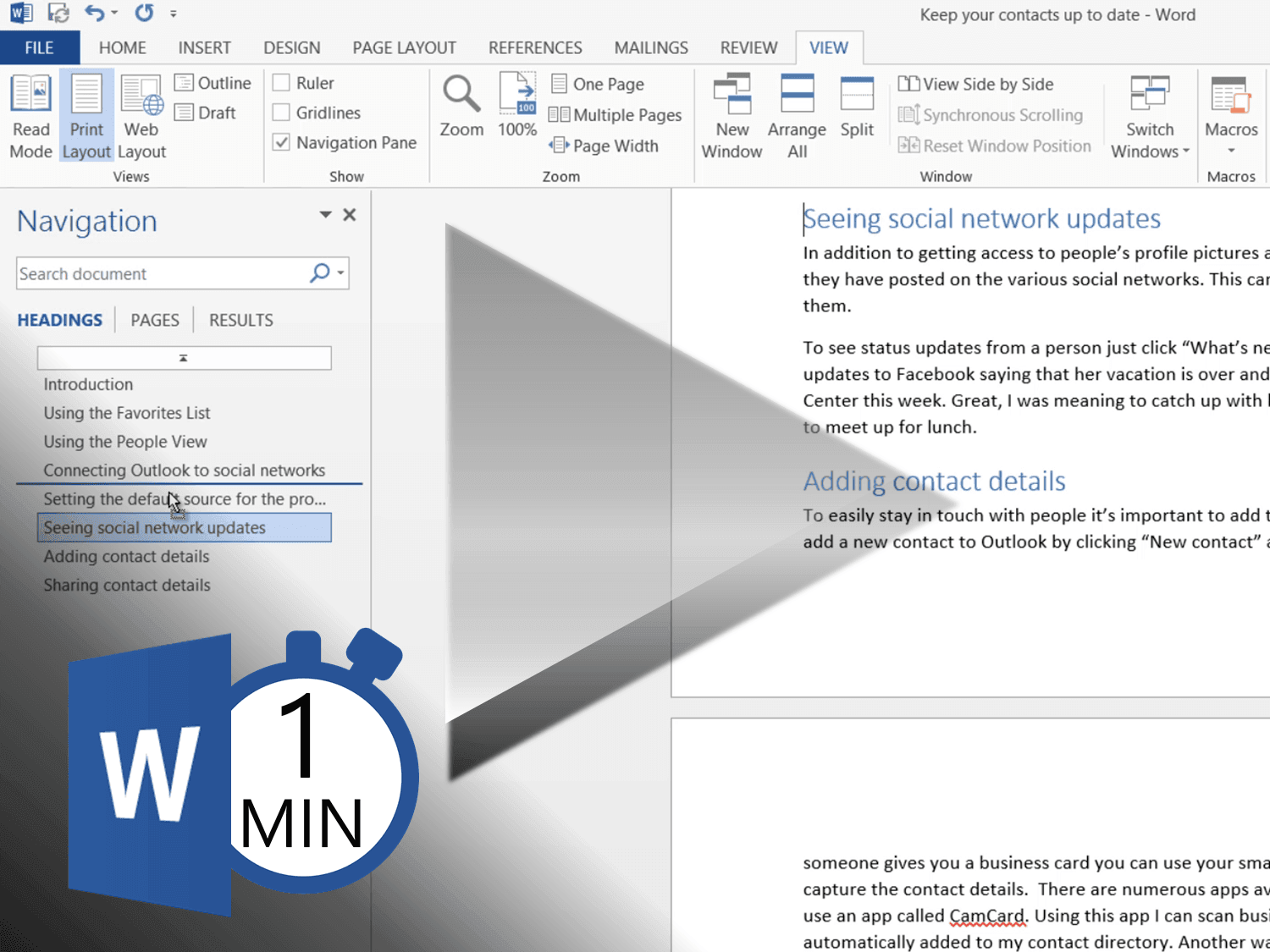
Task: Select Print Layout view
Action: click(x=86, y=116)
